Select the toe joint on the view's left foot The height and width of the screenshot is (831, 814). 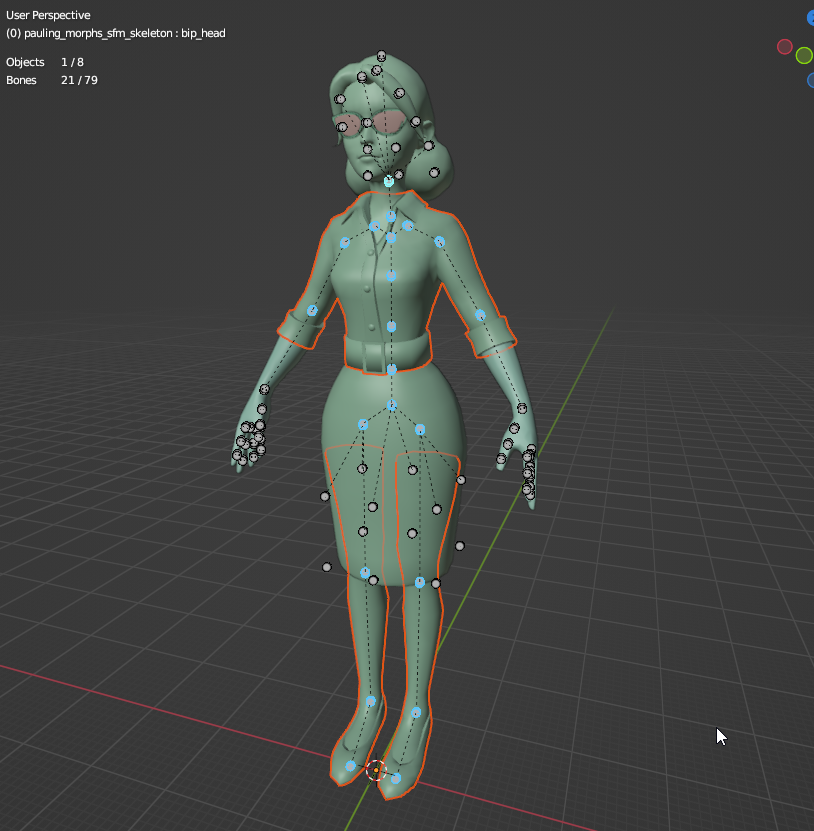click(350, 766)
